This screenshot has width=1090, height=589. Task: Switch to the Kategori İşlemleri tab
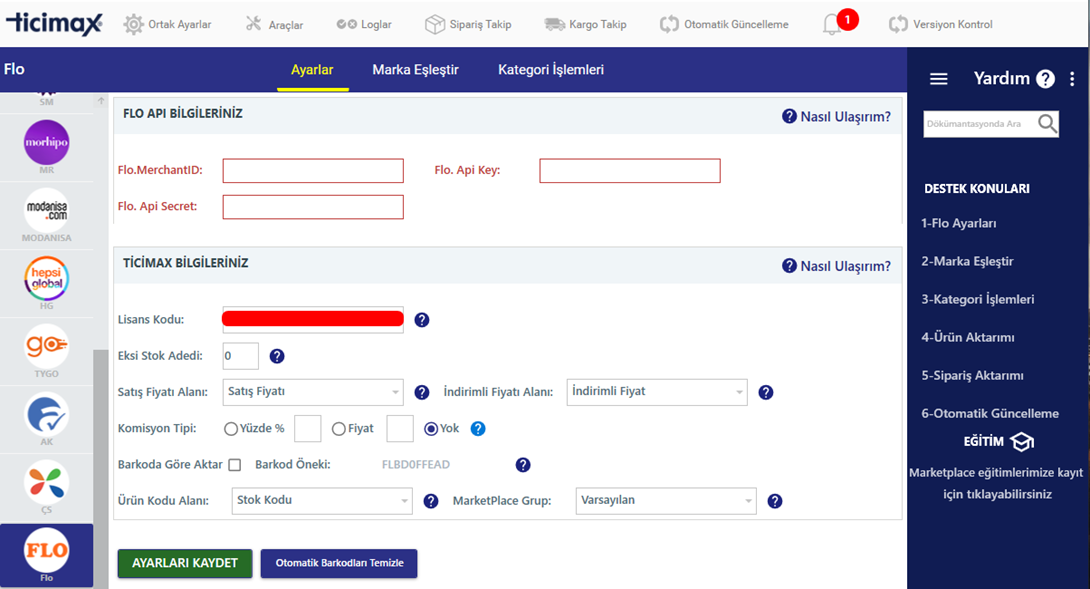click(551, 70)
